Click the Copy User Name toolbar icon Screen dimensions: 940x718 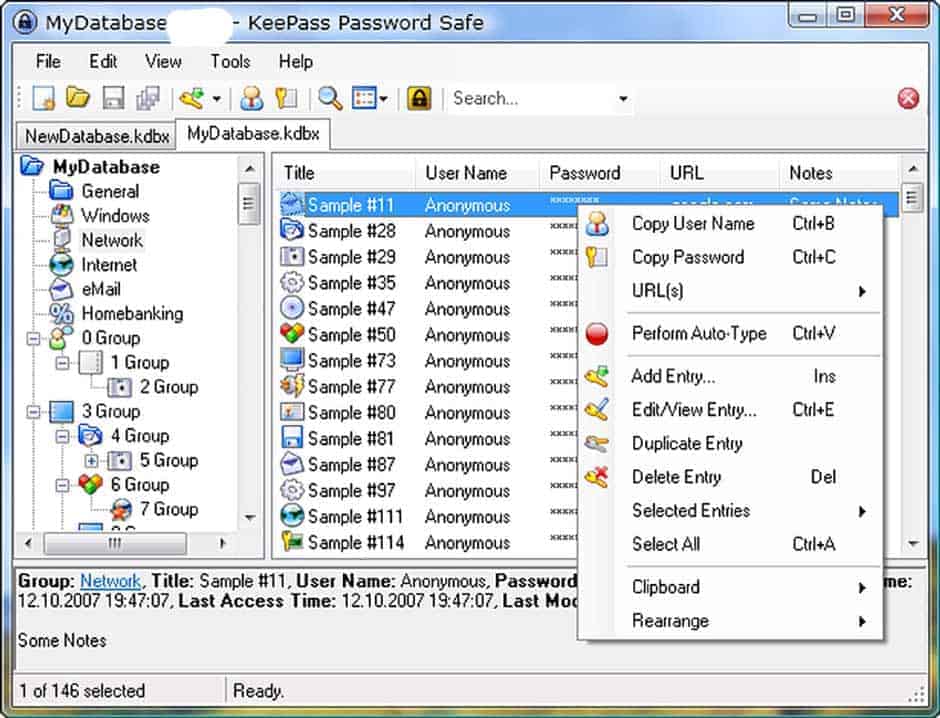point(252,98)
